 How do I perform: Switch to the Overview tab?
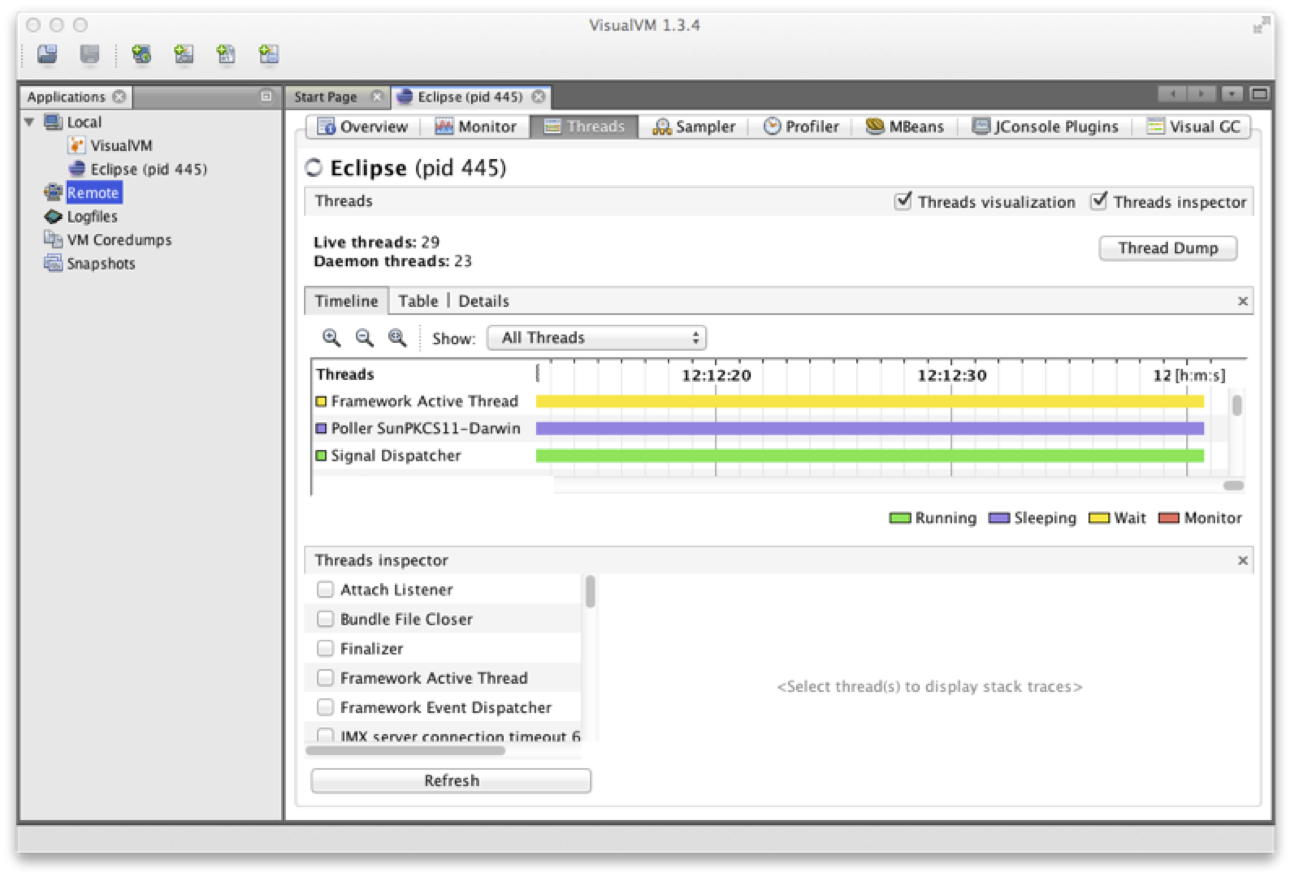tap(363, 127)
